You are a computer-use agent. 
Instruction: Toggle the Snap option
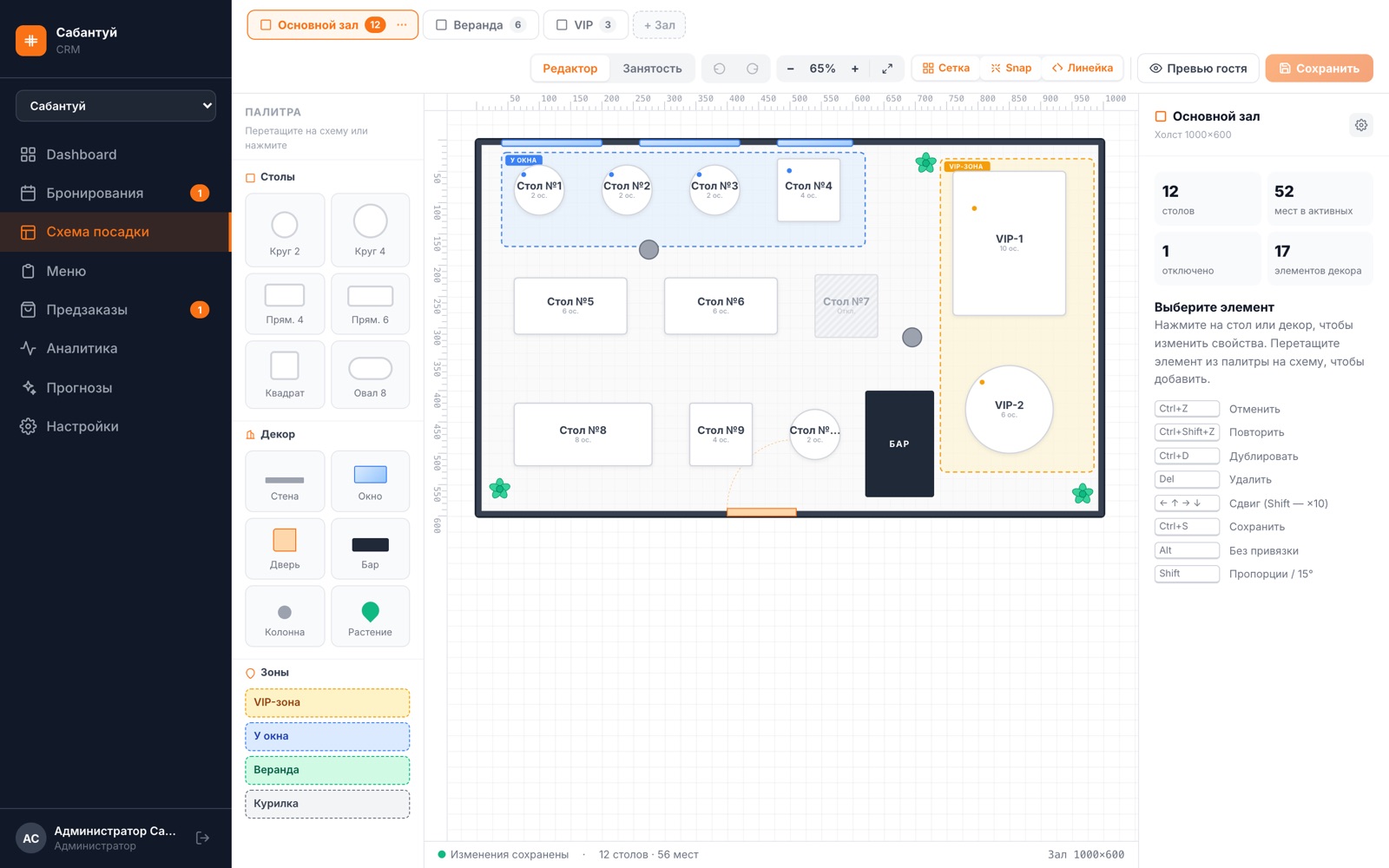pos(1010,69)
